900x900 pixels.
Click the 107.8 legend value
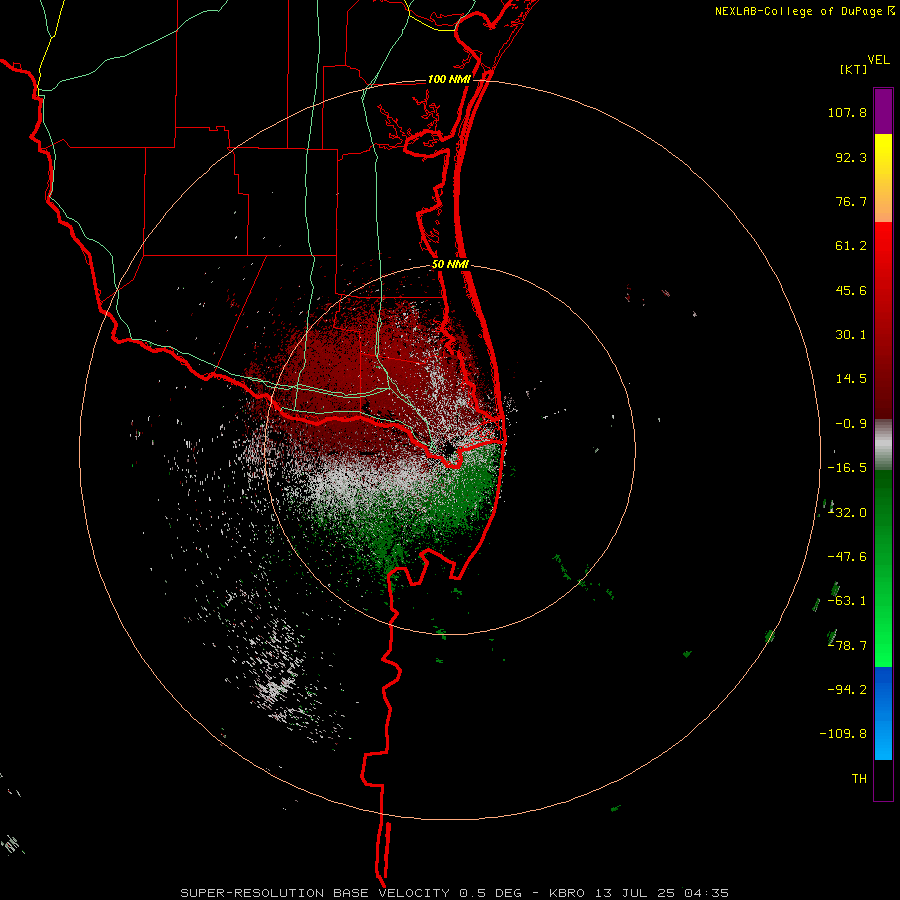847,112
